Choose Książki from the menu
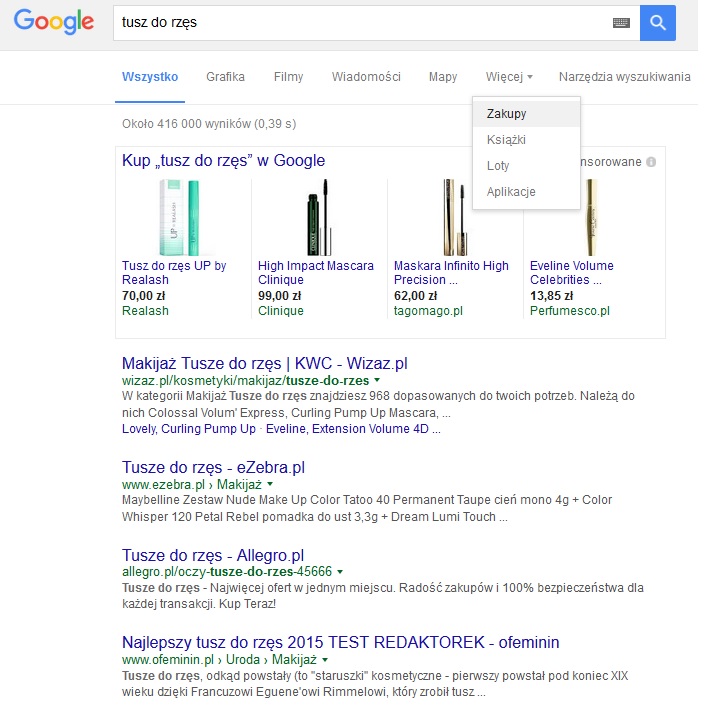Viewport: 724px width, 720px height. click(526, 139)
